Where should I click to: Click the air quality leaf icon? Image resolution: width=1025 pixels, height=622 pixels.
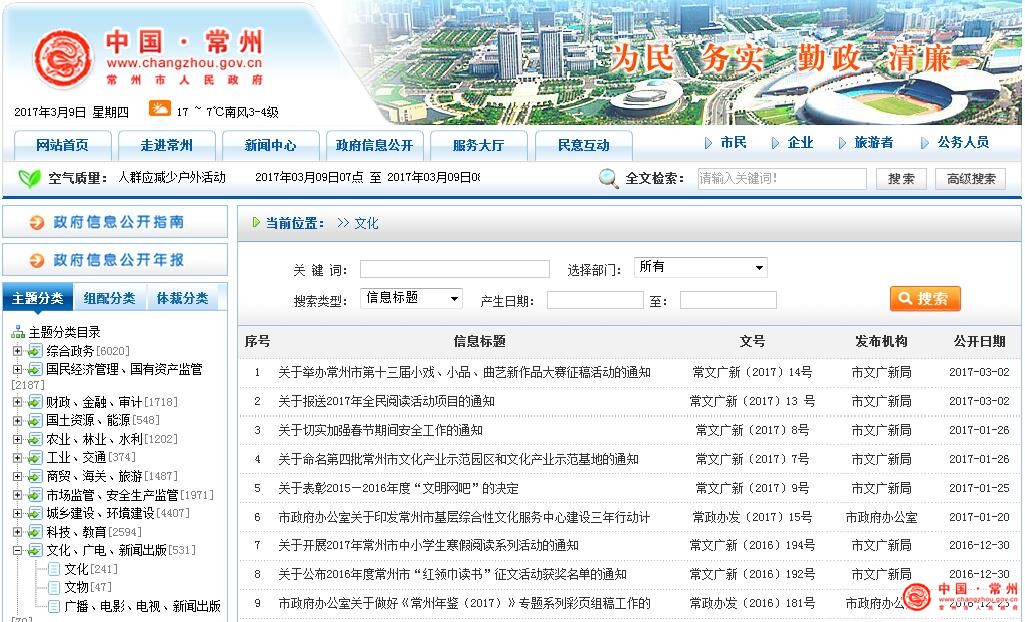[29, 178]
